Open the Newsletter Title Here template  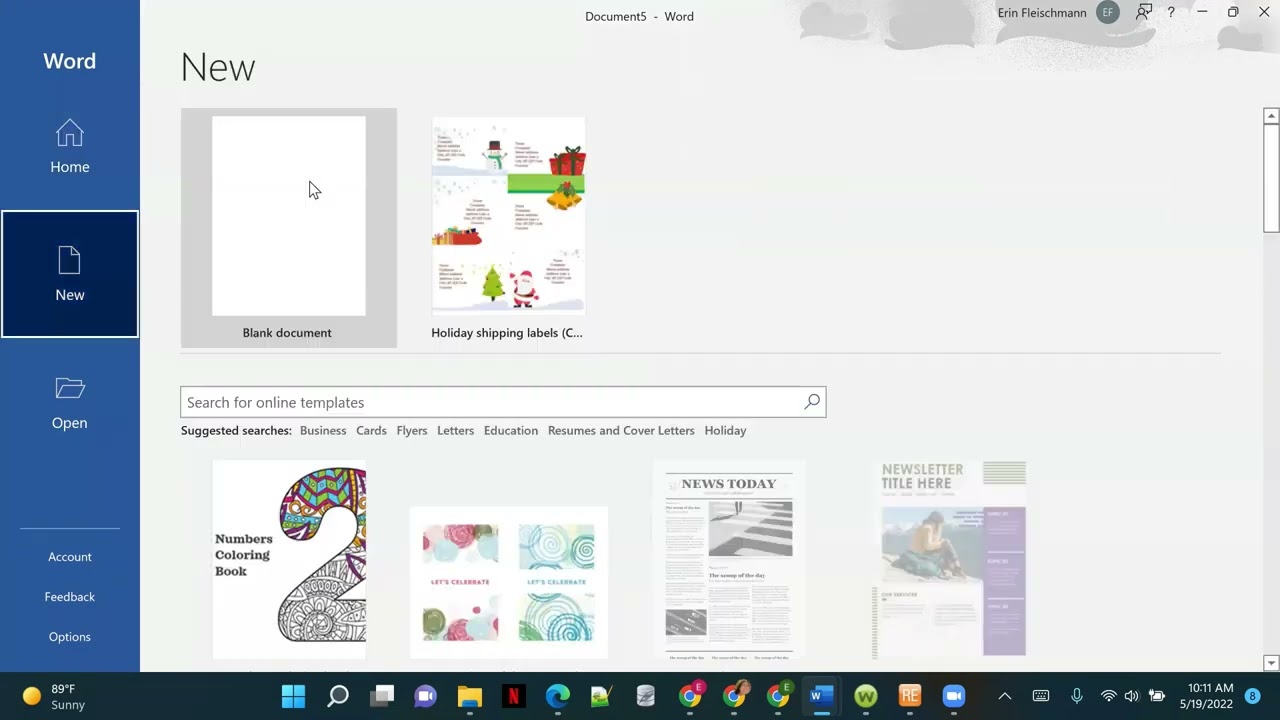949,560
